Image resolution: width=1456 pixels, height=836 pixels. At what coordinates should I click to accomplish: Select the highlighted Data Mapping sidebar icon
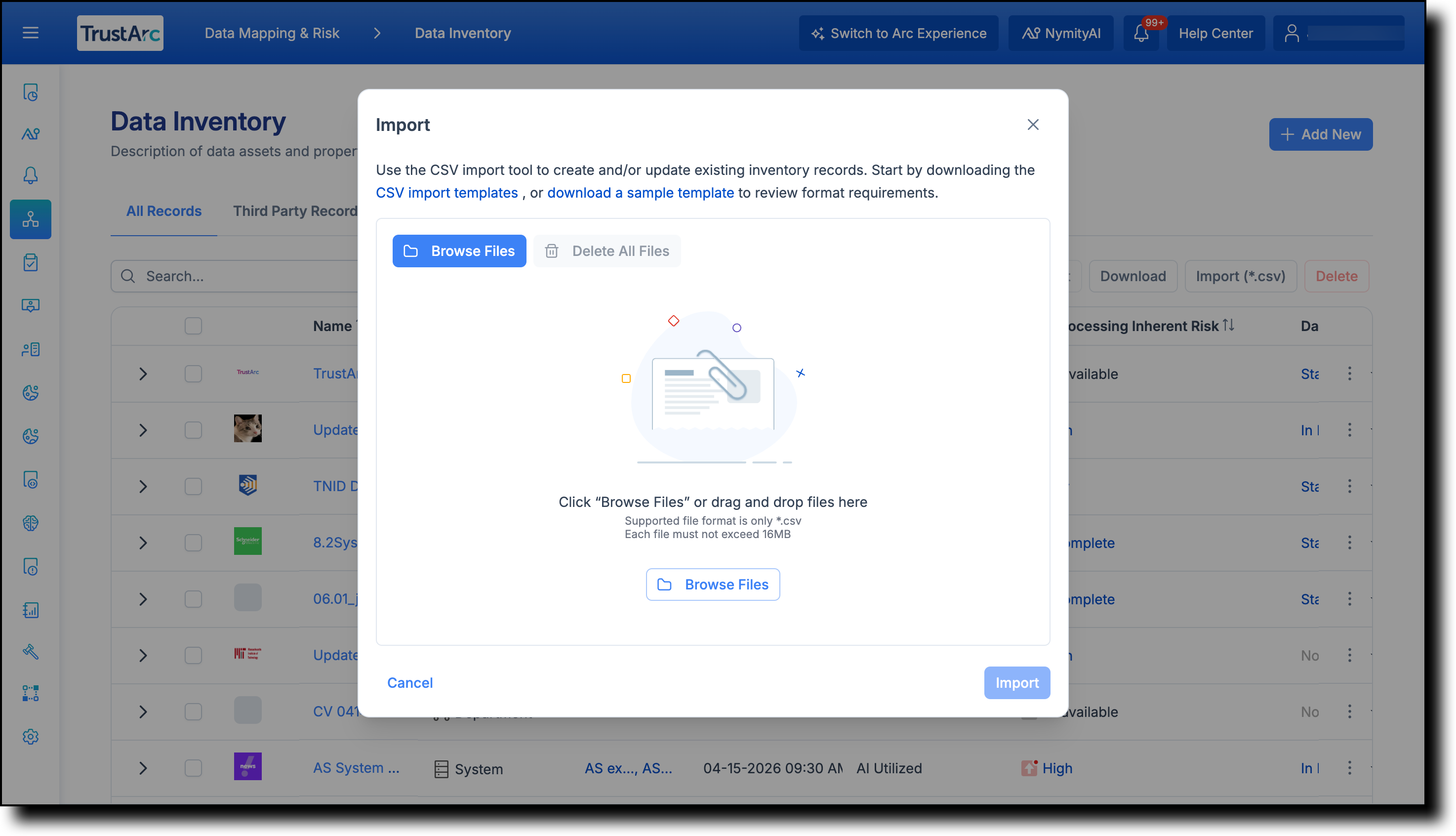coord(31,219)
